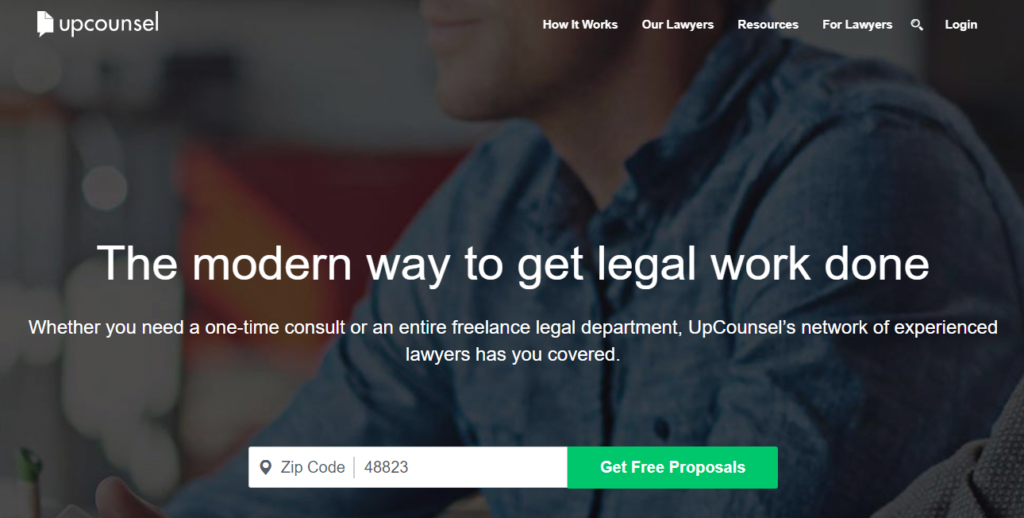Focus the zip code field showing 48823
1024x518 pixels.
(x=460, y=467)
